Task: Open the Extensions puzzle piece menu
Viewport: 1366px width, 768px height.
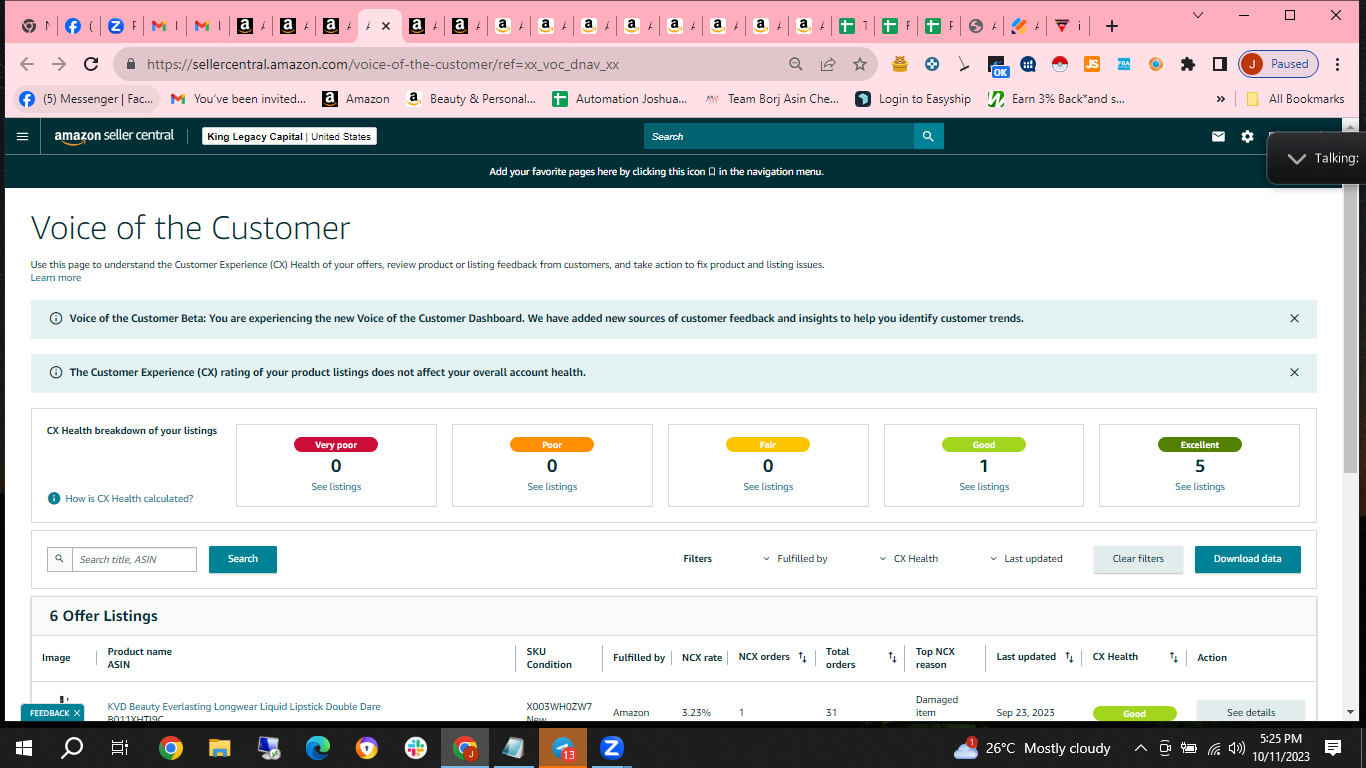Action: (x=1188, y=64)
